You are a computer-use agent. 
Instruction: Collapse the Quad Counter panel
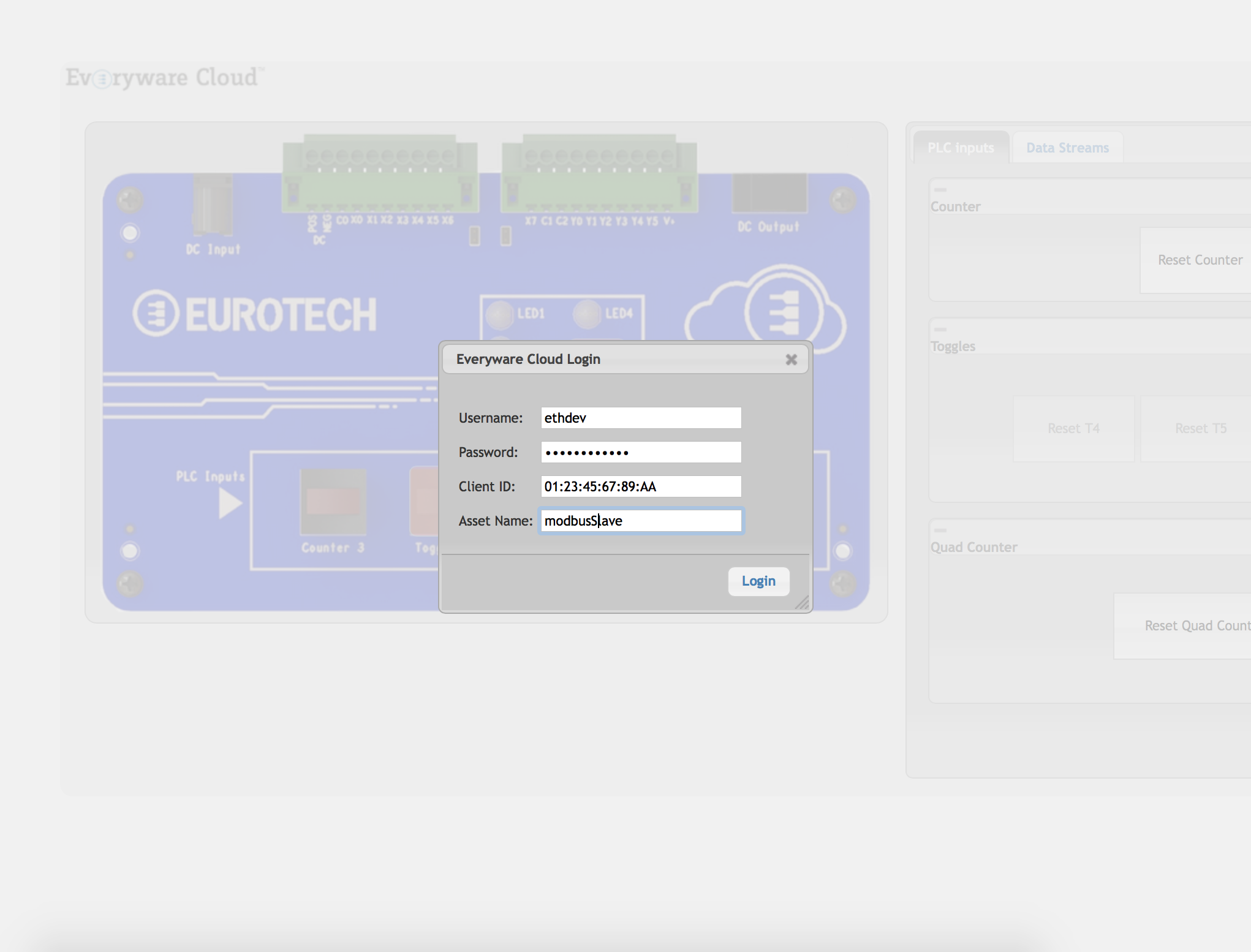click(x=940, y=531)
